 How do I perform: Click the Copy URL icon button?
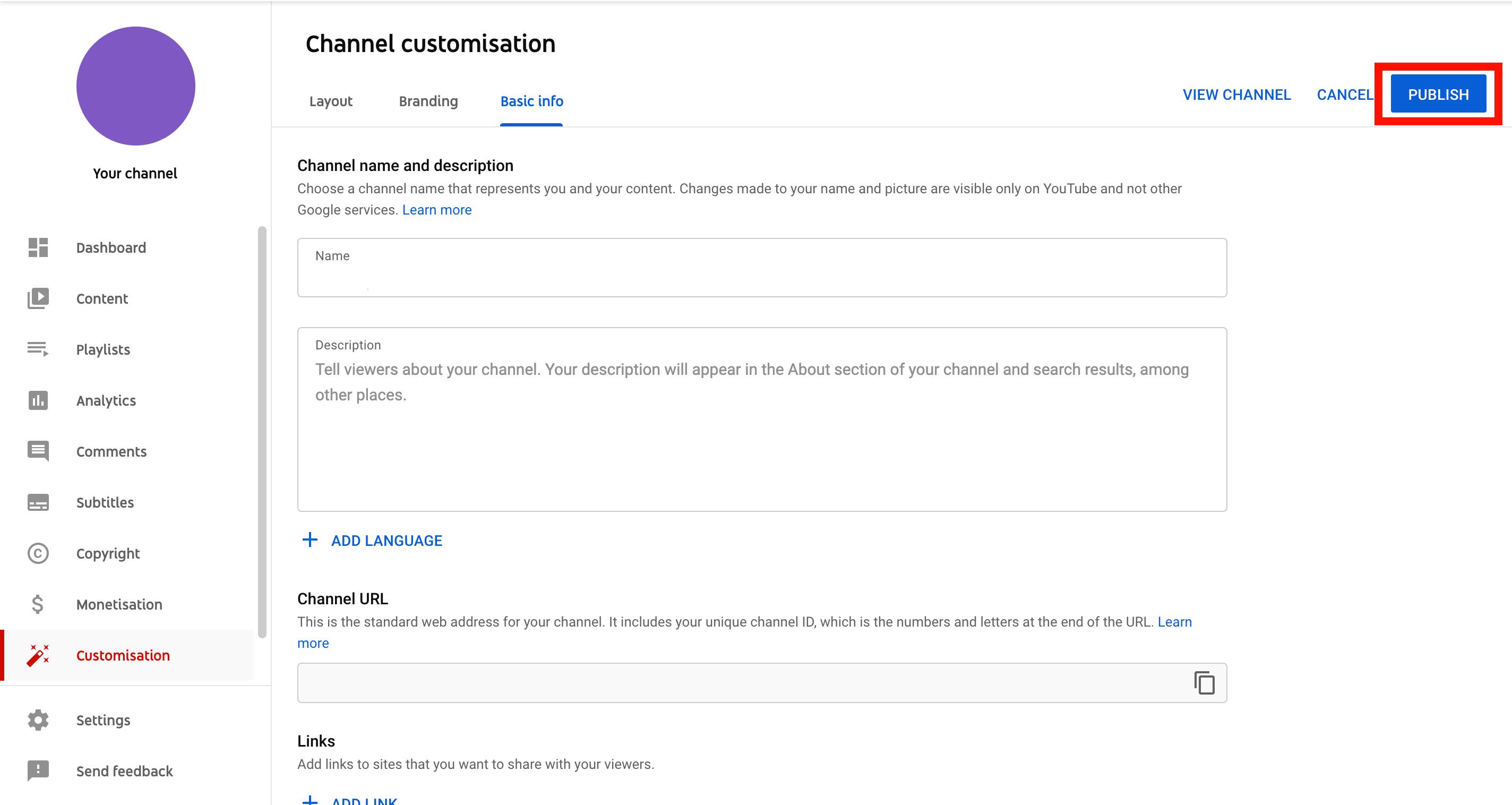[x=1204, y=683]
